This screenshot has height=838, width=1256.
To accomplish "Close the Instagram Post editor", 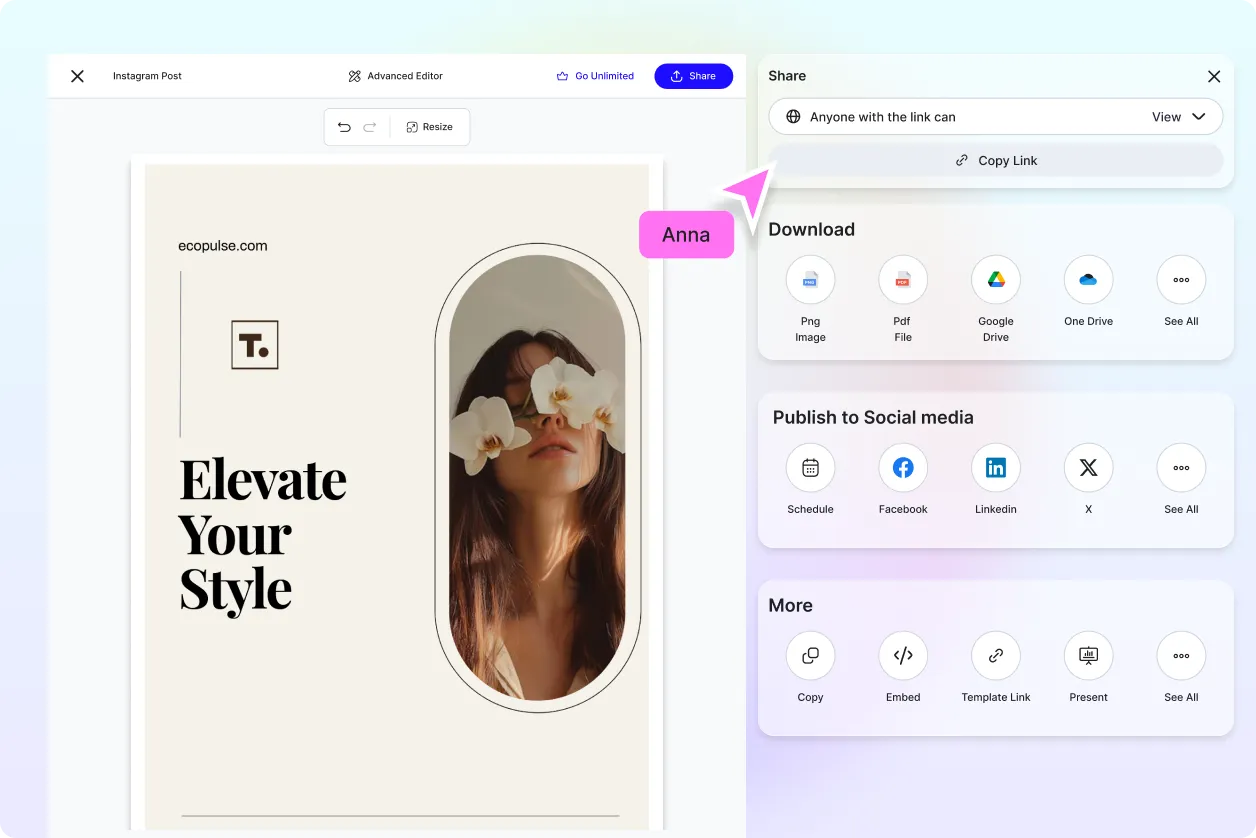I will tap(77, 76).
